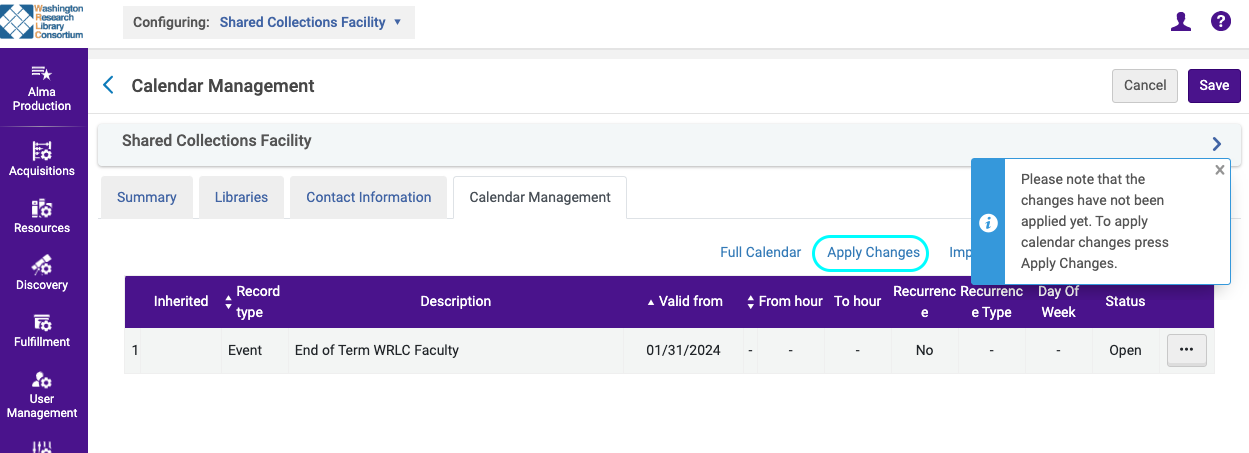
Task: Open the Acquisitions sidebar icon
Action: (42, 151)
